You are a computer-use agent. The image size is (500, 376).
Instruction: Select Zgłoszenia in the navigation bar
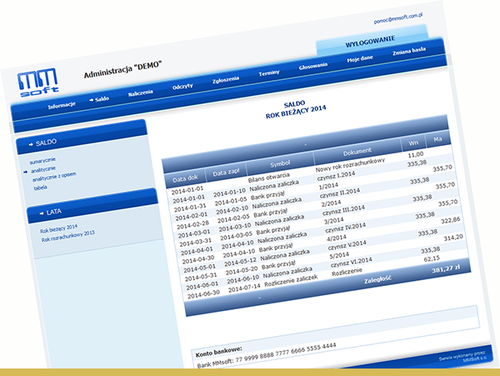click(x=226, y=80)
